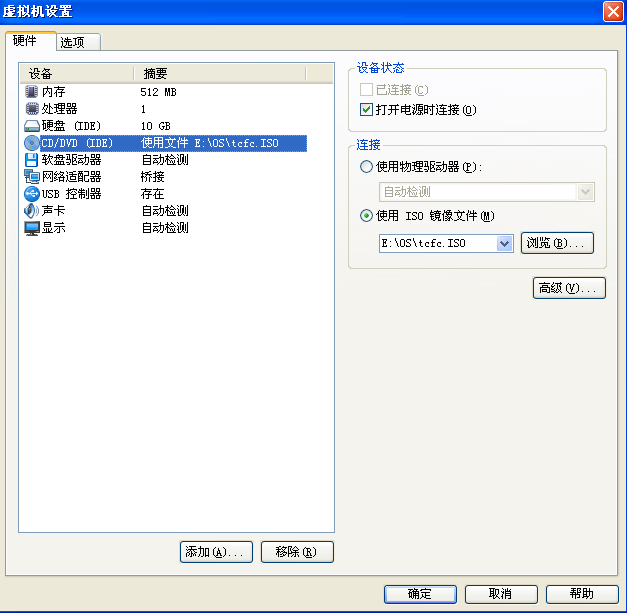Close the 虚拟机设置 dialog window
The height and width of the screenshot is (613, 627).
[x=613, y=12]
